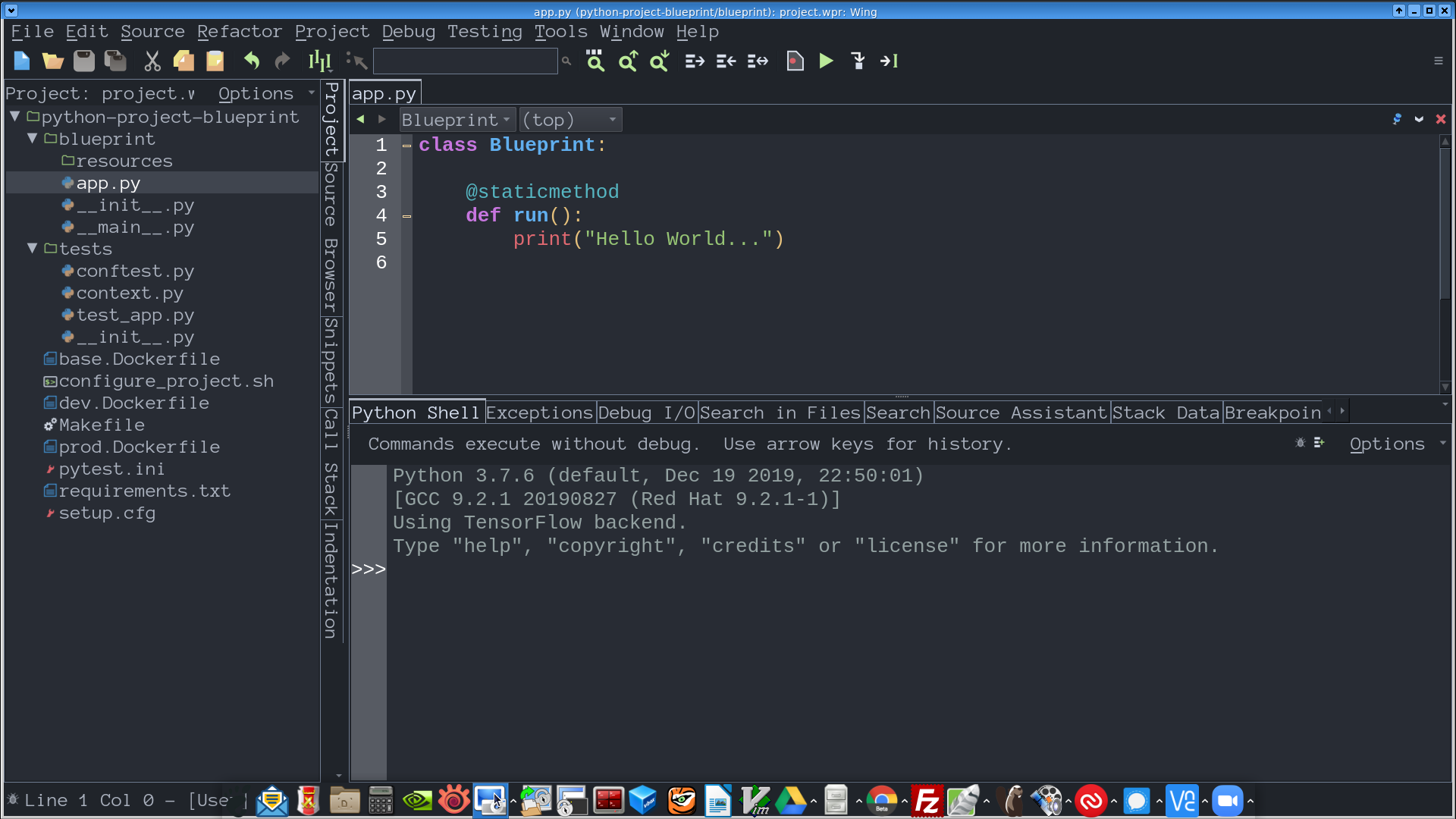Open the Testing menu
Screen dimensions: 1456x819
tap(485, 32)
